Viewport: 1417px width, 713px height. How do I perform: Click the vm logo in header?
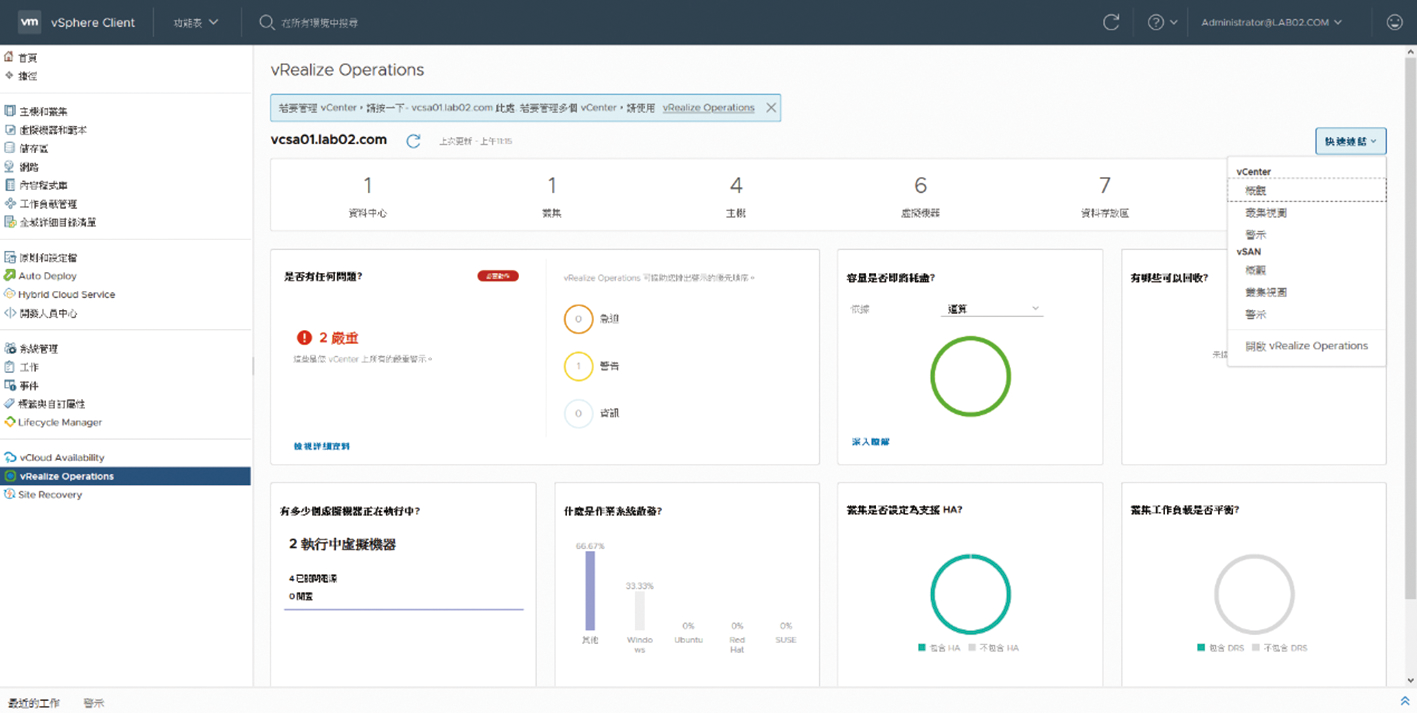point(29,22)
